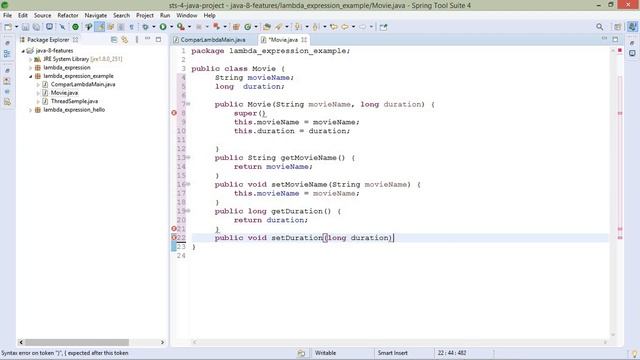Click the Package Explorer horizontal scrollbar thumb
640x360 pixels.
coord(77,342)
